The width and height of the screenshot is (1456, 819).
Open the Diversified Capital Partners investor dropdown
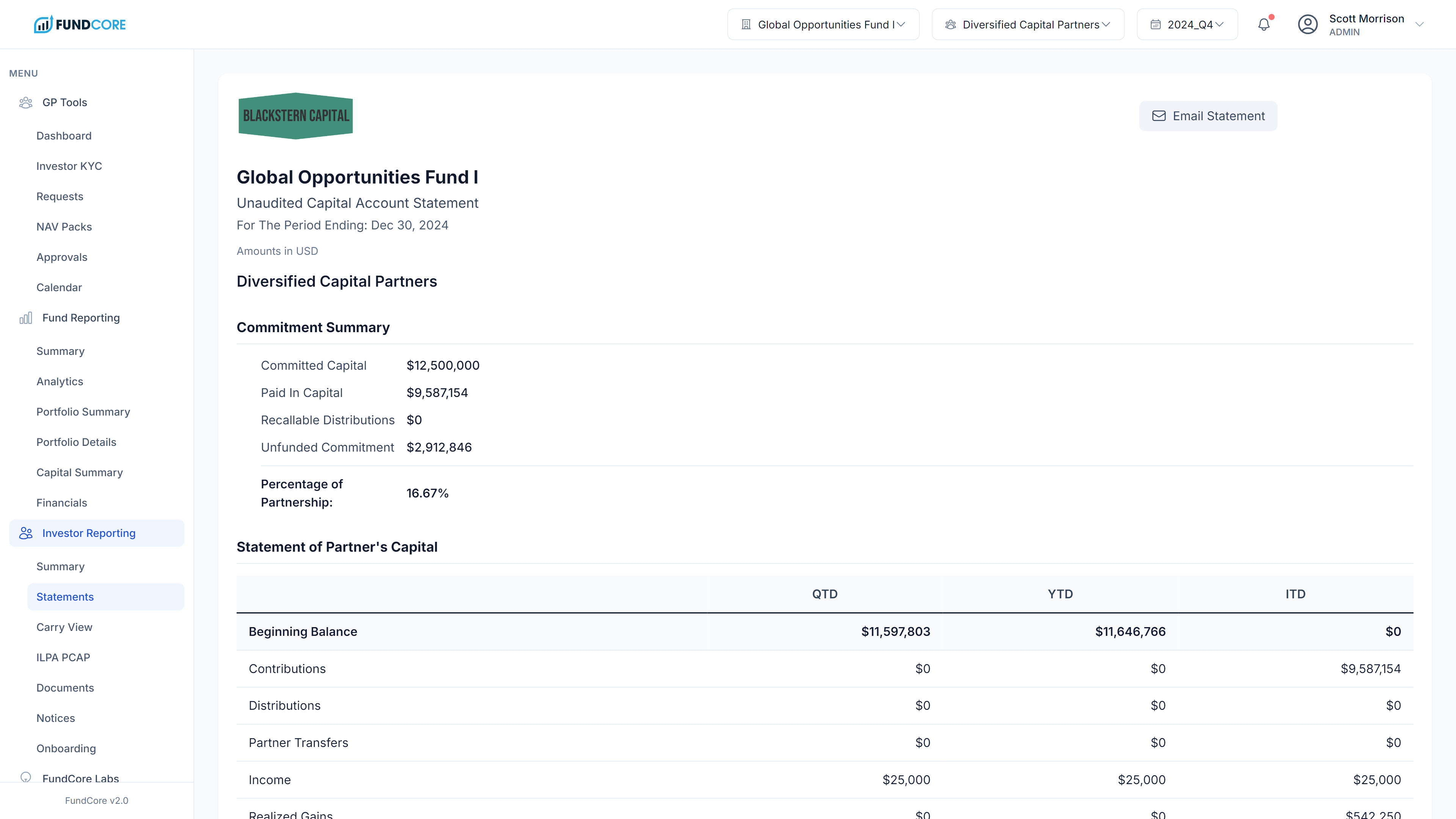click(x=1028, y=24)
